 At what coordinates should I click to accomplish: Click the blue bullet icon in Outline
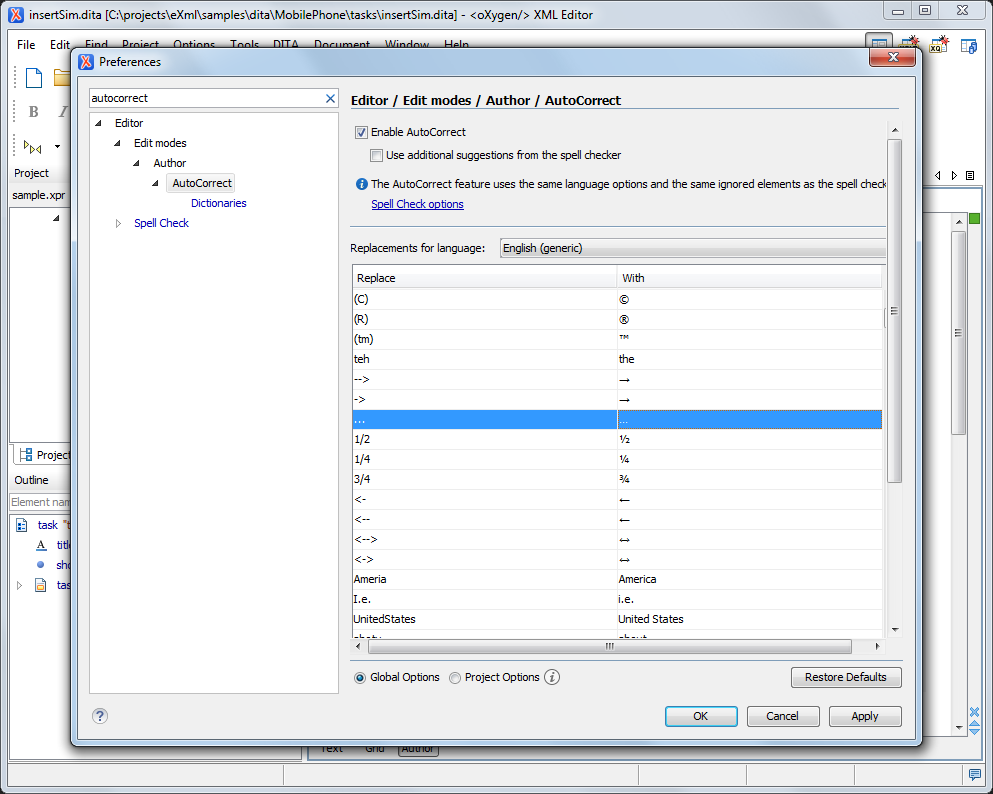coord(41,564)
